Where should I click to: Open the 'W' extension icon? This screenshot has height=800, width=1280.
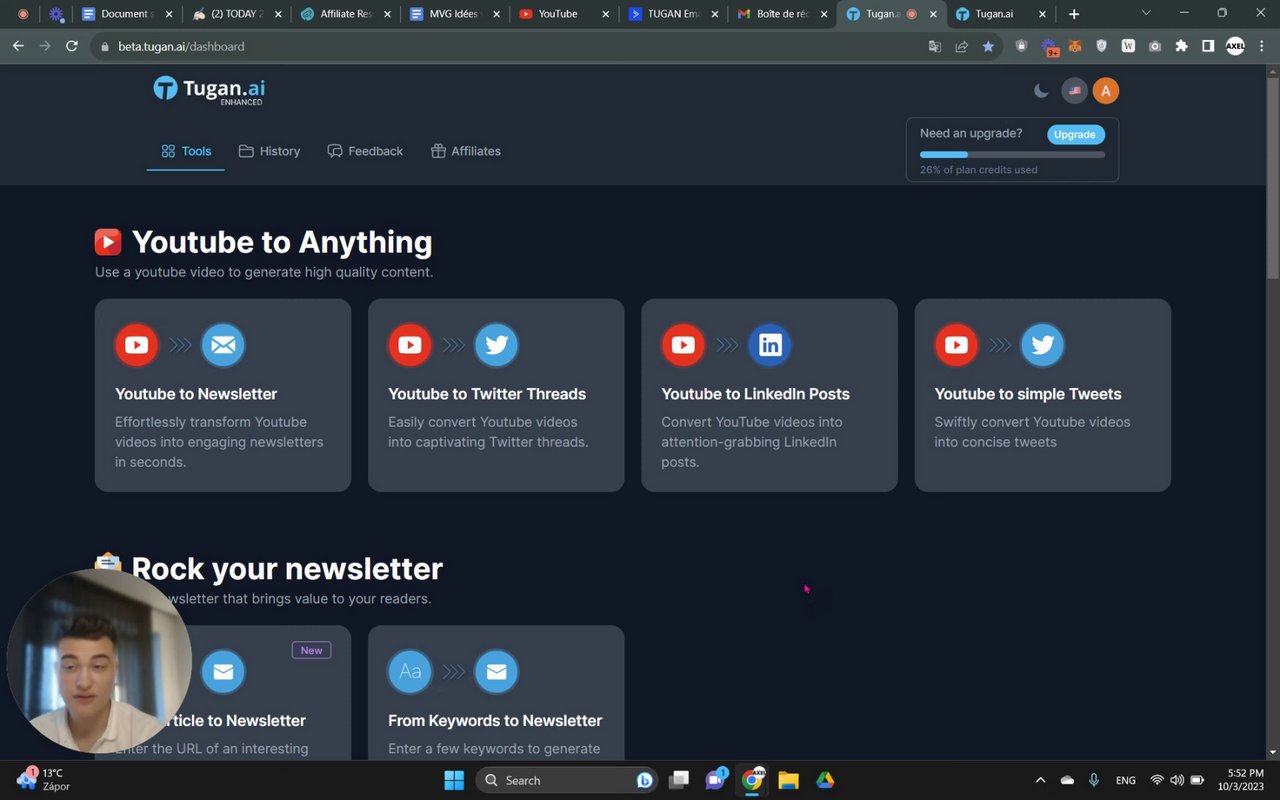pyautogui.click(x=1128, y=46)
